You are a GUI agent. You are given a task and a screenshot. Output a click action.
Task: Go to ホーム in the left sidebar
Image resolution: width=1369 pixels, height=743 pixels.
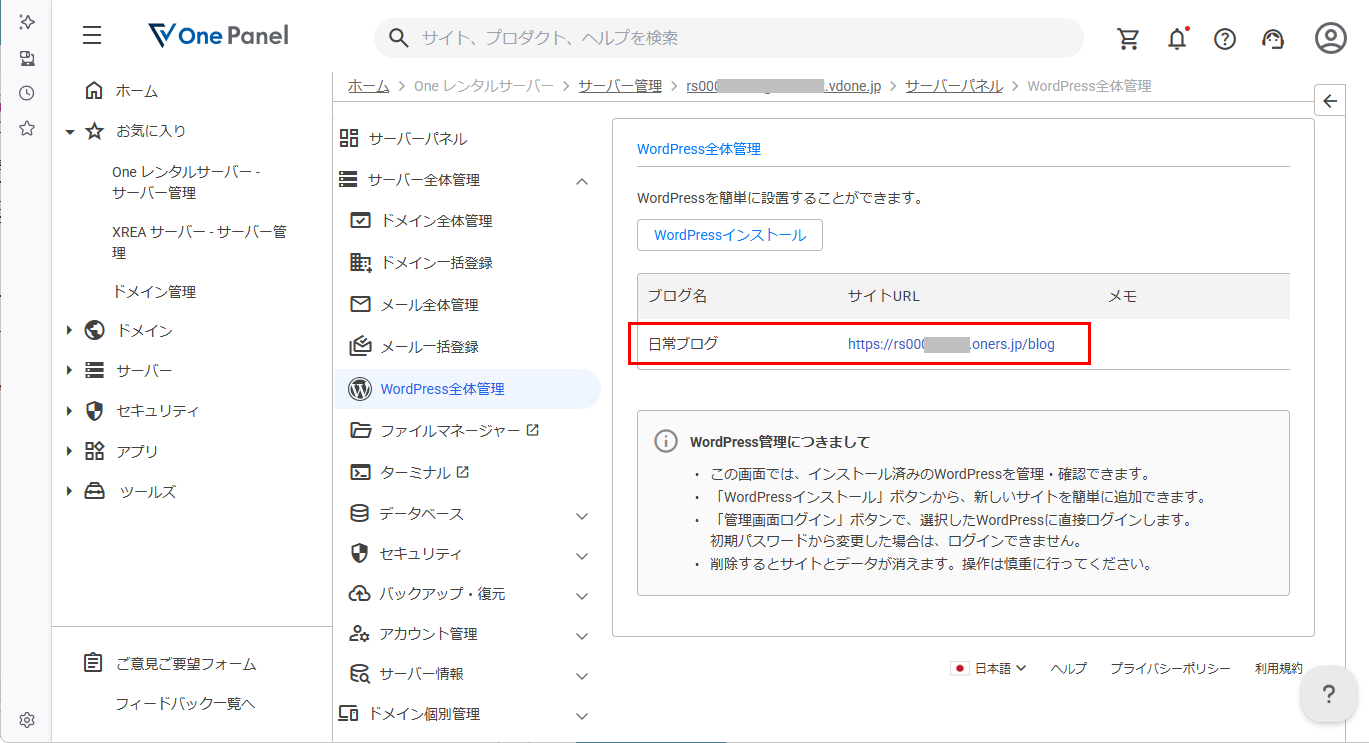(137, 90)
